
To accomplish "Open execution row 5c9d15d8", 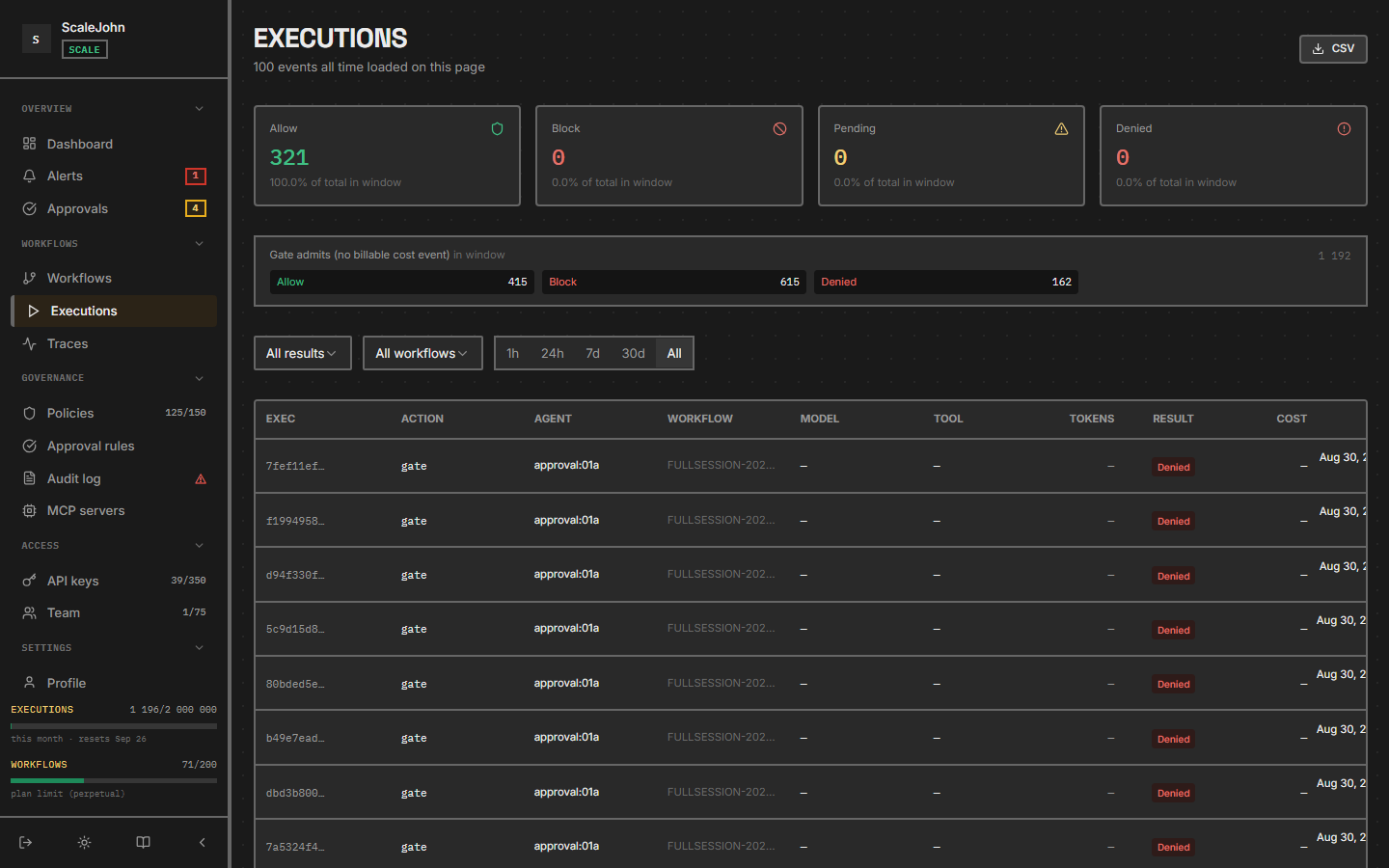I will click(x=810, y=629).
